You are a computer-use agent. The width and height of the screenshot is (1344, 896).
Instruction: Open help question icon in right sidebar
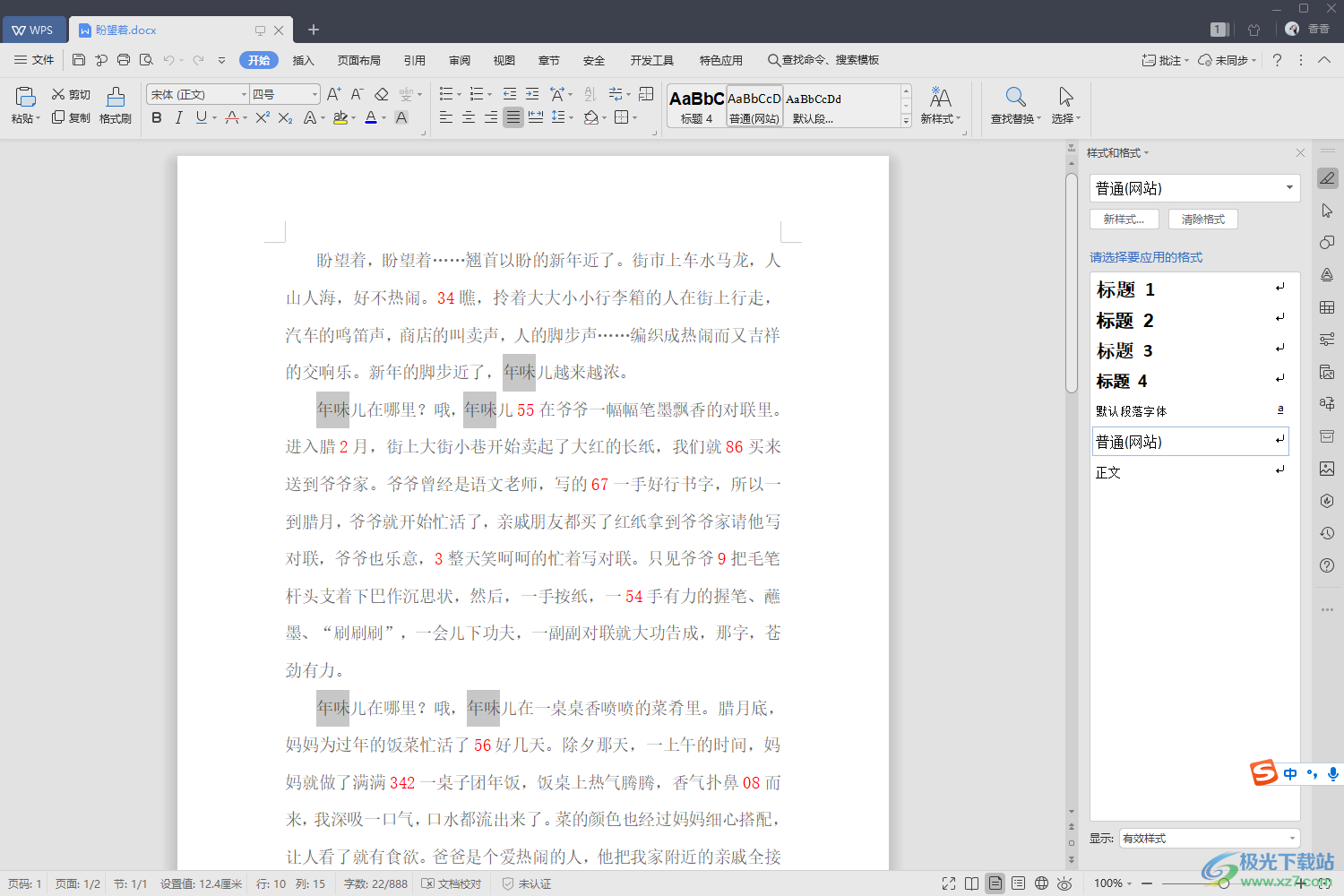[1328, 565]
